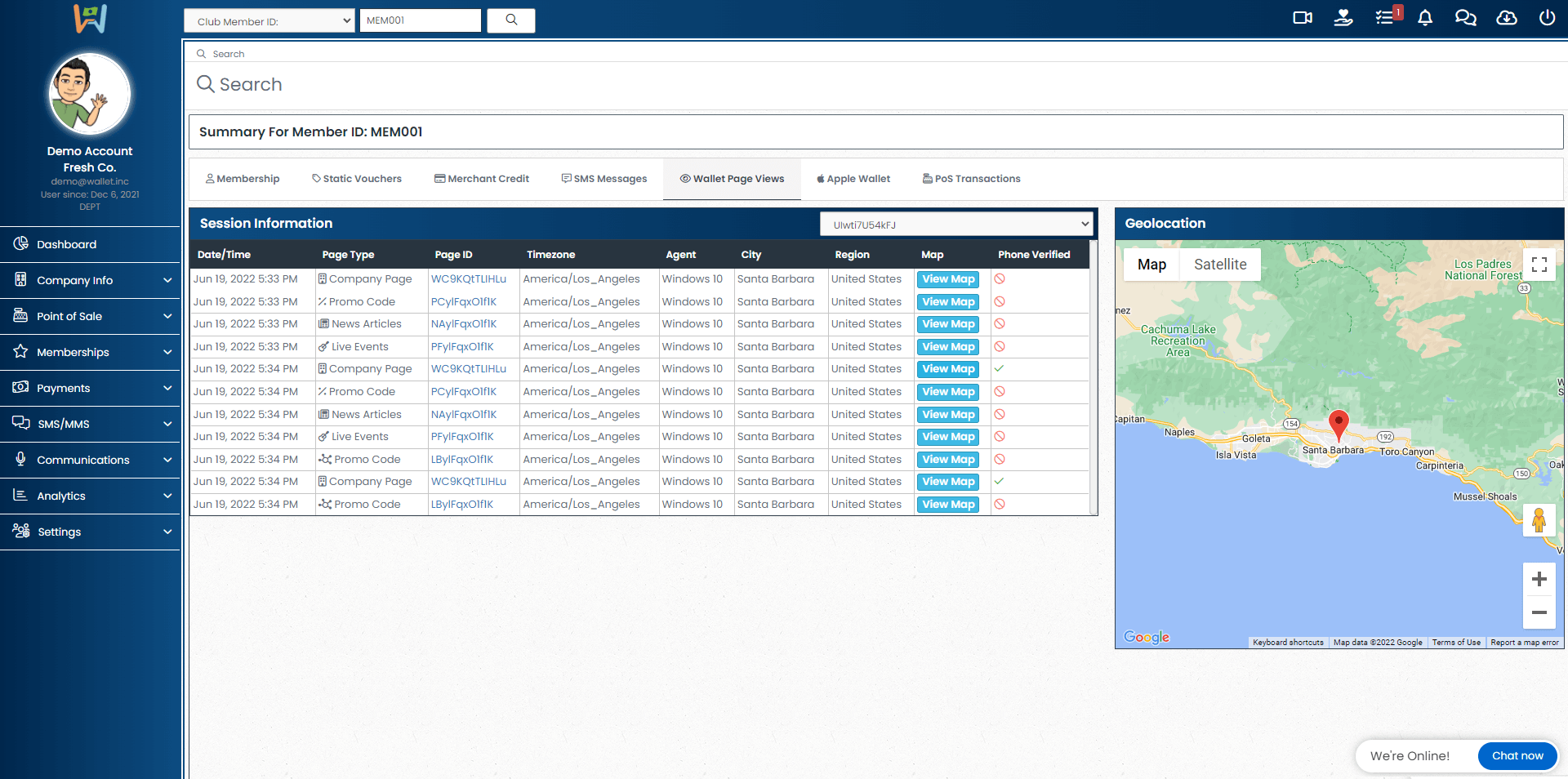Open the chat bubbles icon in header
Viewport: 1568px width, 779px height.
point(1465,18)
